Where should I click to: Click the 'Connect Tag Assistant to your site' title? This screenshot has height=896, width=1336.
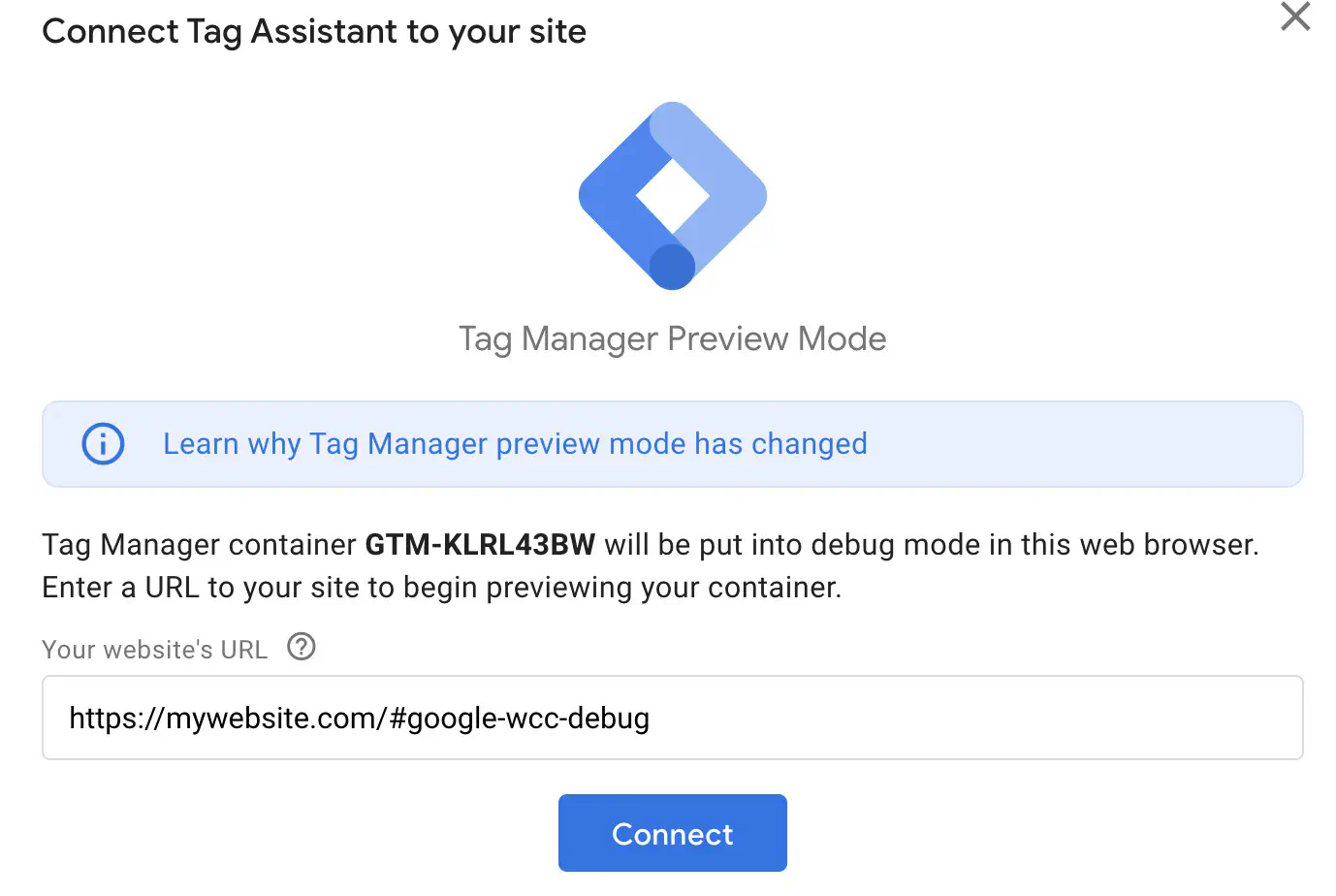[314, 32]
